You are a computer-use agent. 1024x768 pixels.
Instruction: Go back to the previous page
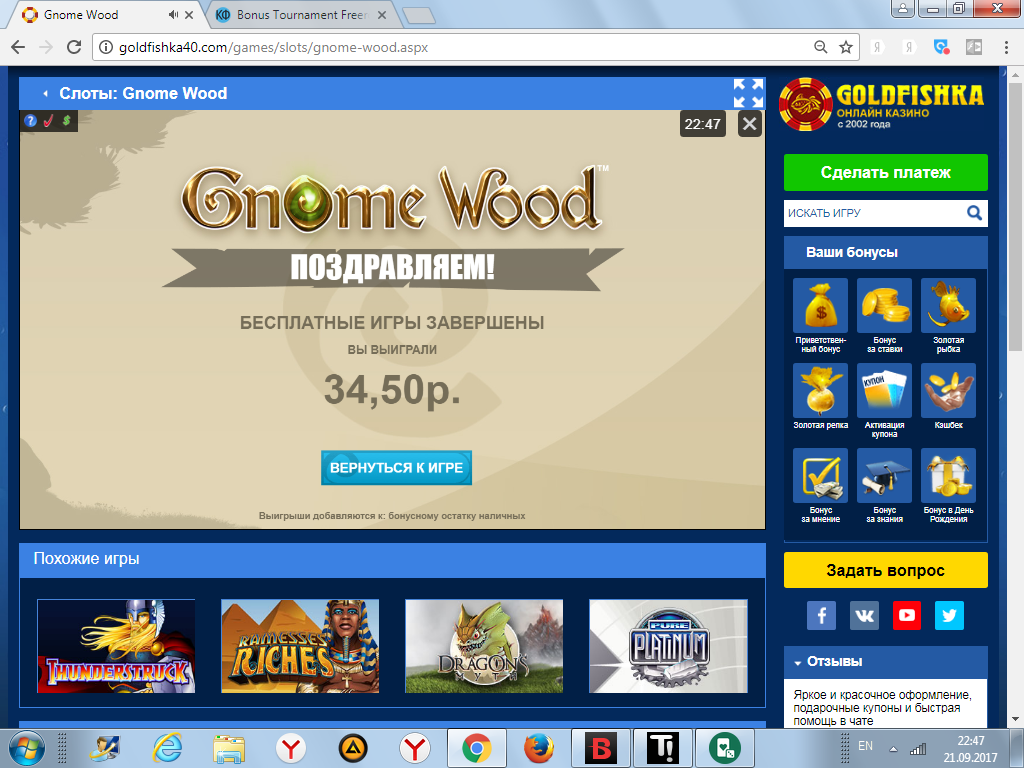tap(18, 47)
